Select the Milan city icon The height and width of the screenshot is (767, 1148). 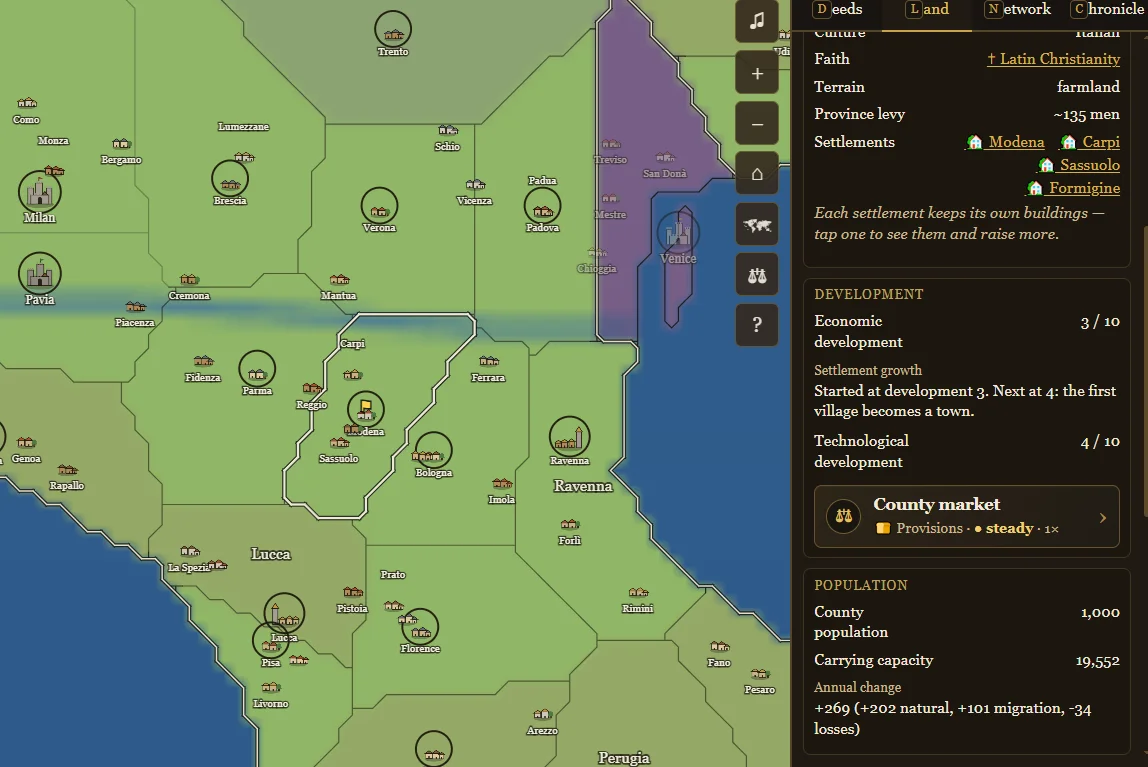pyautogui.click(x=40, y=192)
